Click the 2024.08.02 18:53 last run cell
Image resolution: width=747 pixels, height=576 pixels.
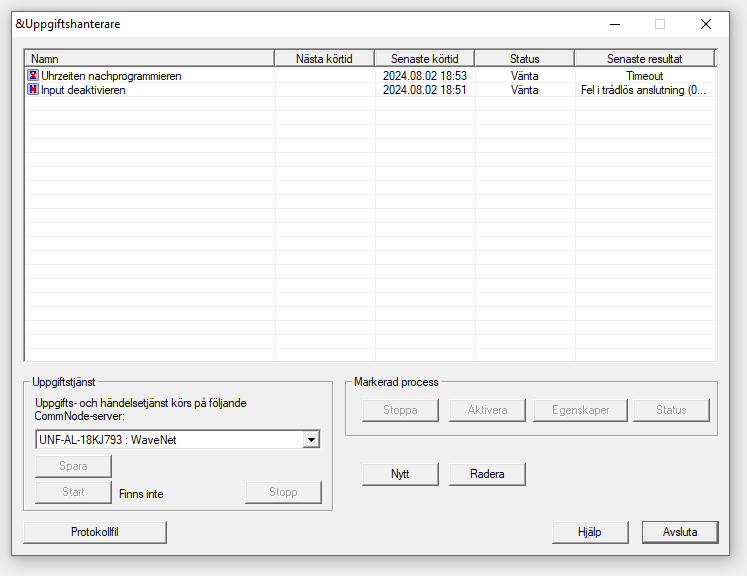[x=425, y=76]
